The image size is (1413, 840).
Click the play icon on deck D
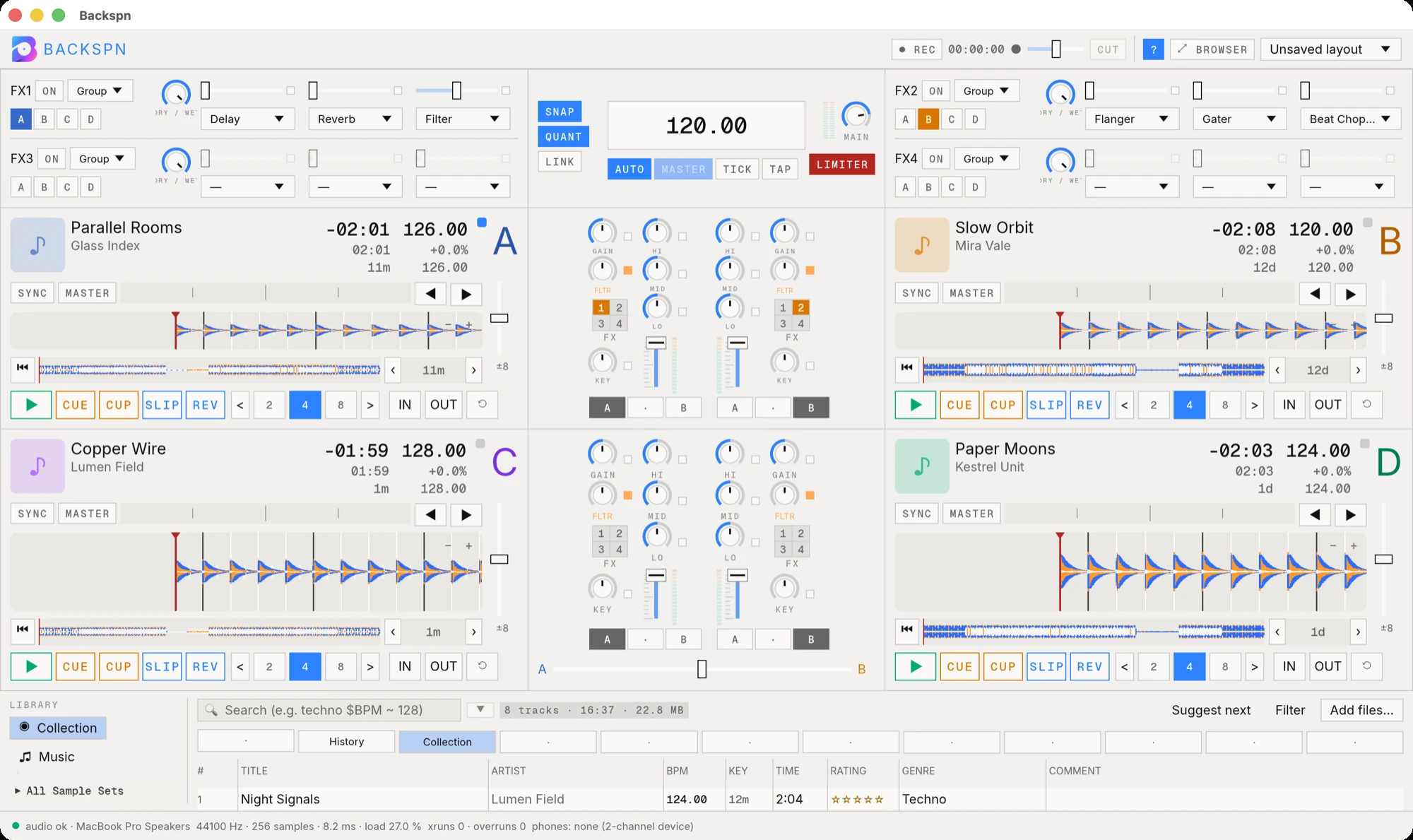pos(916,666)
